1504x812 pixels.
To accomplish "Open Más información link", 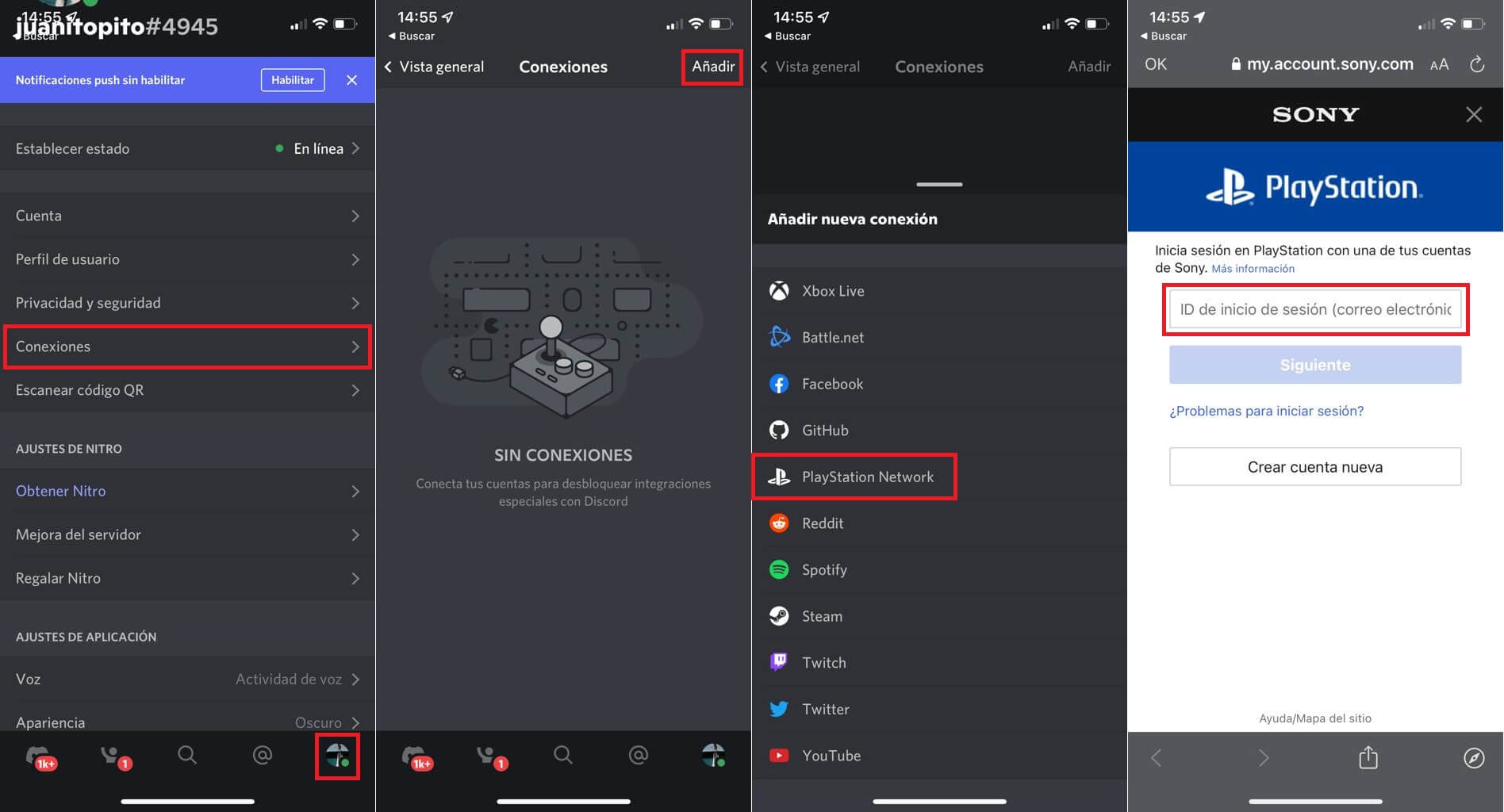I will [x=1253, y=269].
